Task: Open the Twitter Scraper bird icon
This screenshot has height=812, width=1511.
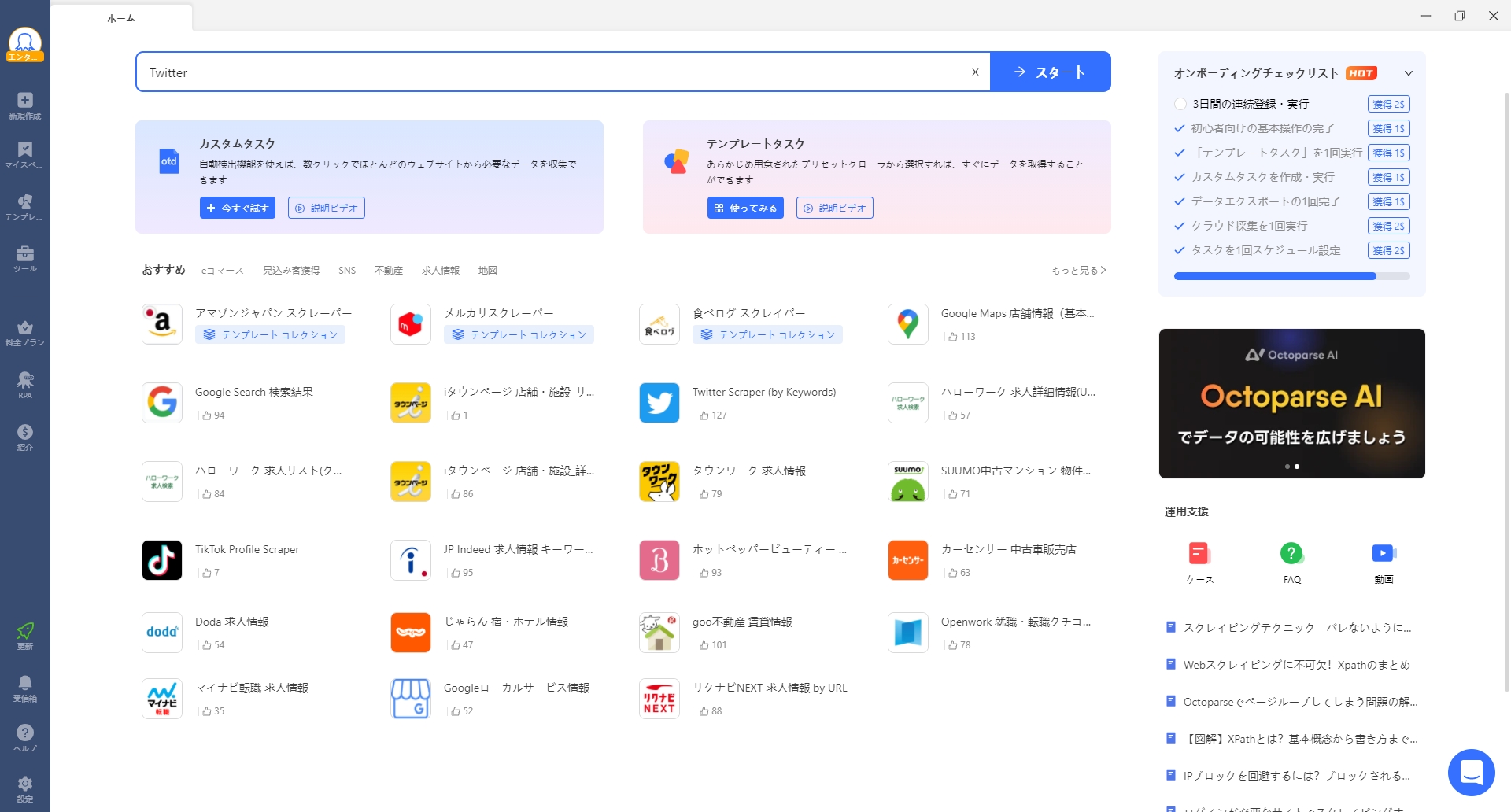Action: click(659, 403)
